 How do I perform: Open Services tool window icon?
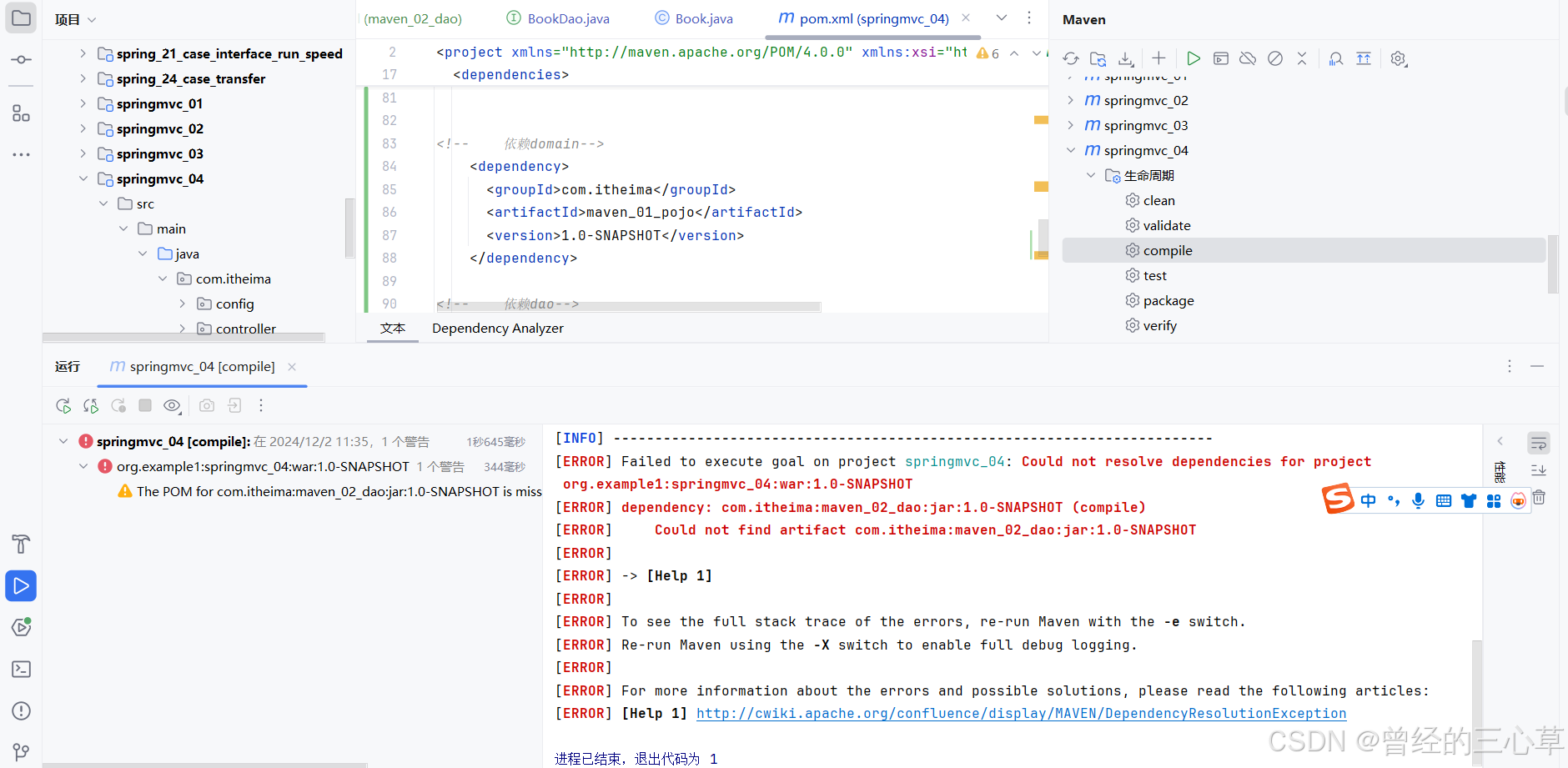(x=21, y=627)
